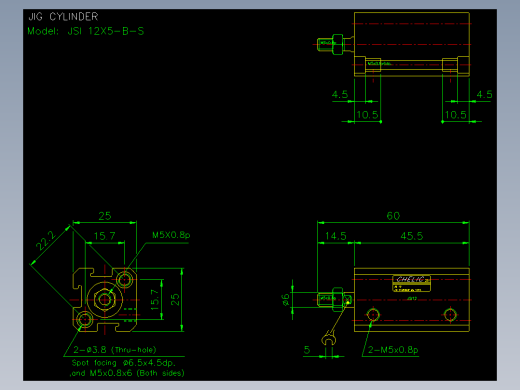Click the right "4.5" dimension in top view
The image size is (520, 390).
tap(484, 95)
